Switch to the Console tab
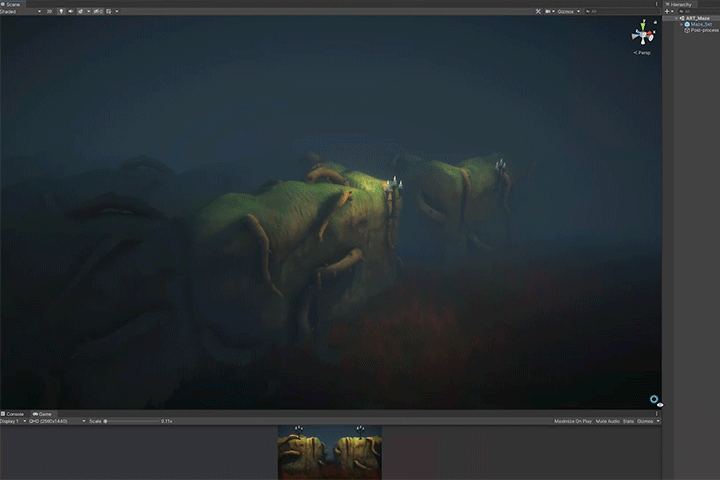The width and height of the screenshot is (720, 480). (12, 414)
